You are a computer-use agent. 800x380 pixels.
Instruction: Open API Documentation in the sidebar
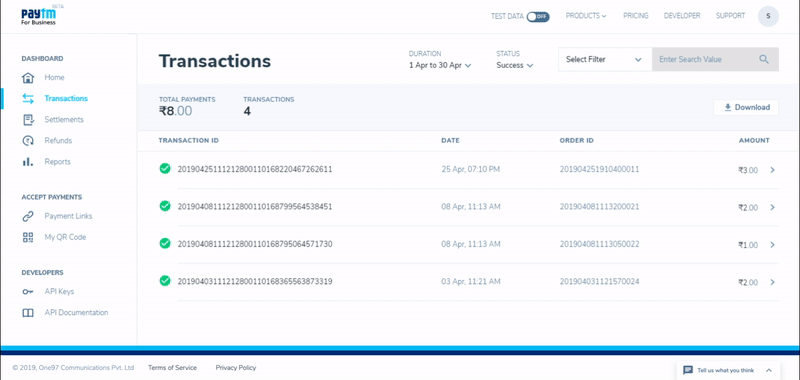(77, 313)
